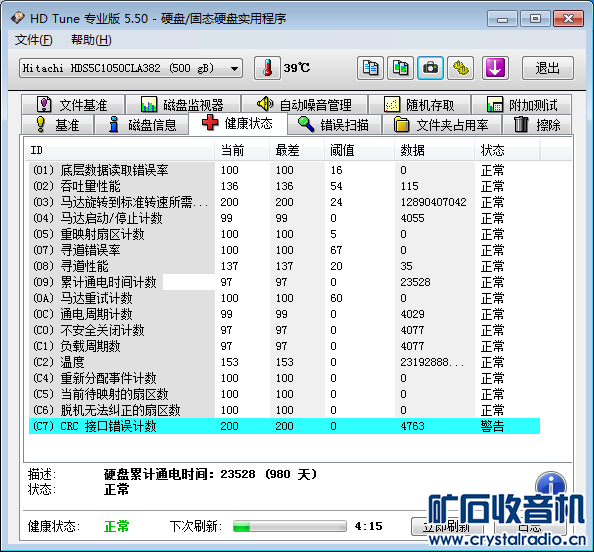Click the copy screenshot to clipboard icon
This screenshot has width=594, height=552.
pos(400,68)
